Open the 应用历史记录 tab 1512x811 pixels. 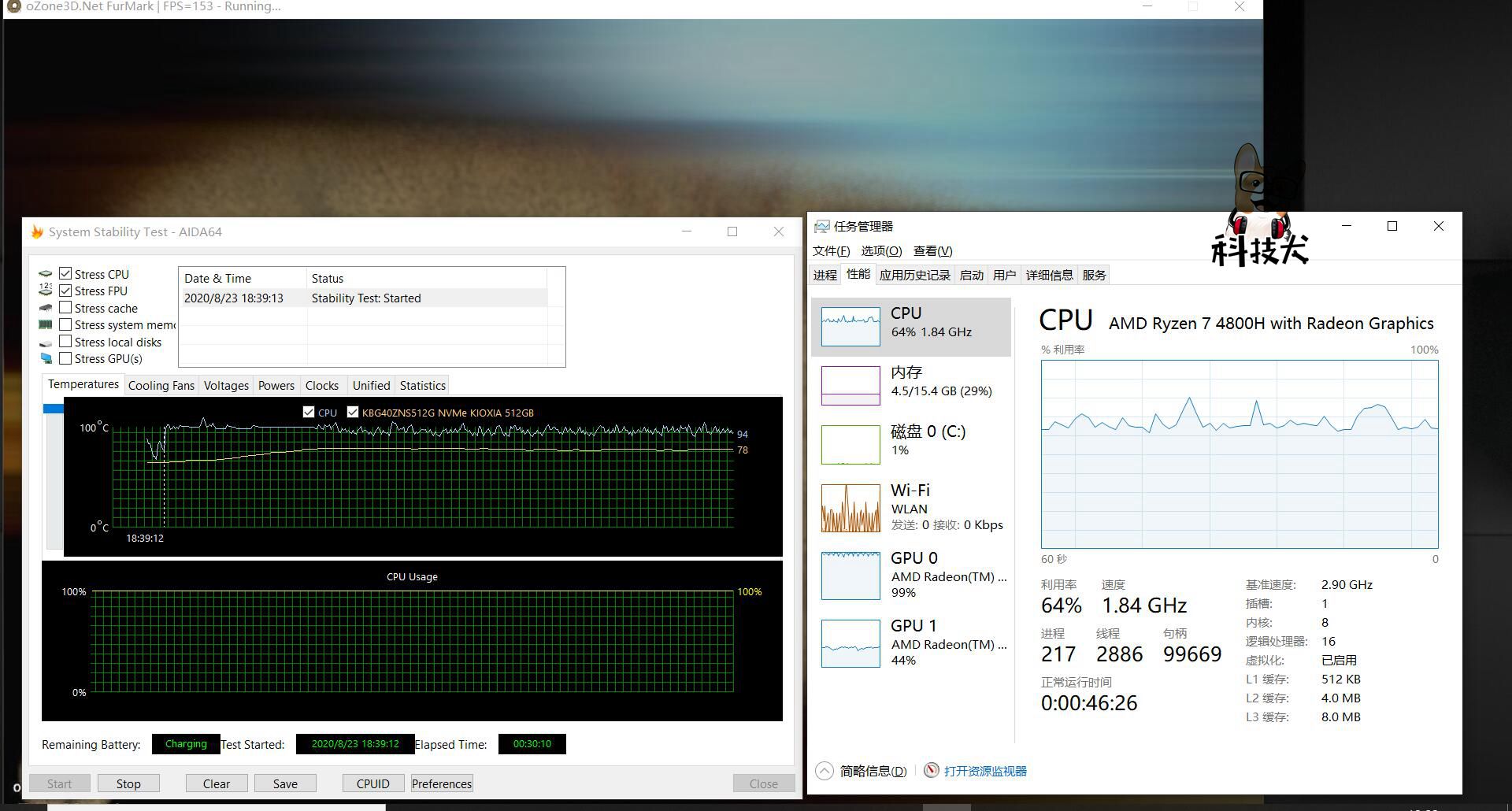pos(915,275)
